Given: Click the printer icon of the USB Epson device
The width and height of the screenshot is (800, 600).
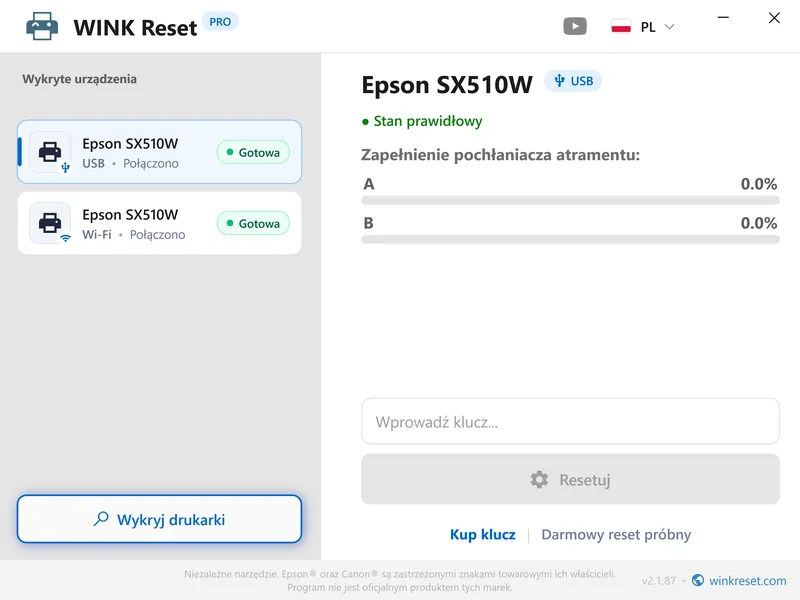Looking at the screenshot, I should 50,152.
